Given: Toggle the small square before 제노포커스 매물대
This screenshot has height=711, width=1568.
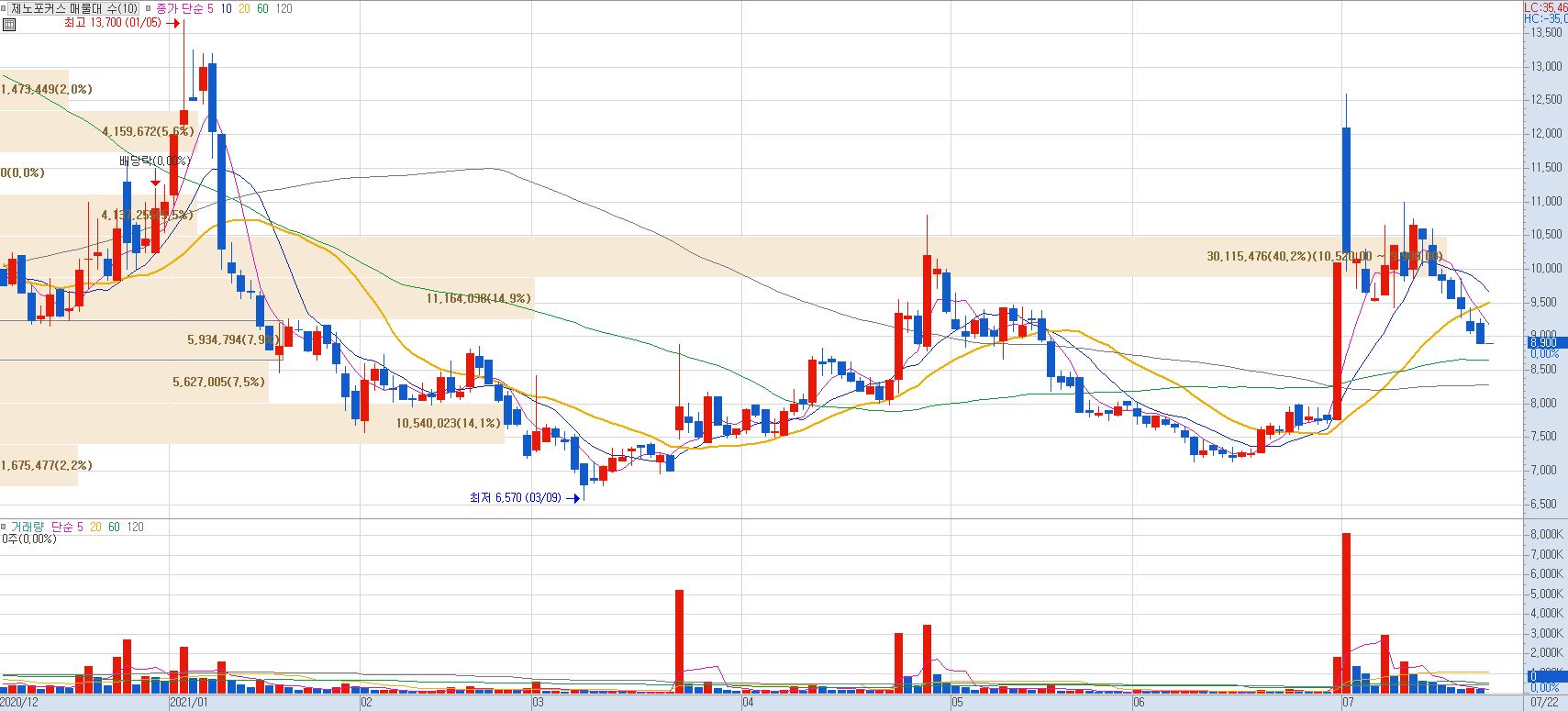Looking at the screenshot, I should click(x=5, y=8).
